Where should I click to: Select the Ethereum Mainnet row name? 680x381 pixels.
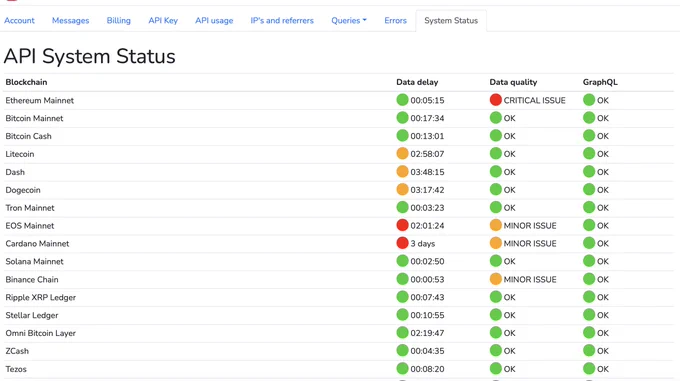(x=39, y=100)
